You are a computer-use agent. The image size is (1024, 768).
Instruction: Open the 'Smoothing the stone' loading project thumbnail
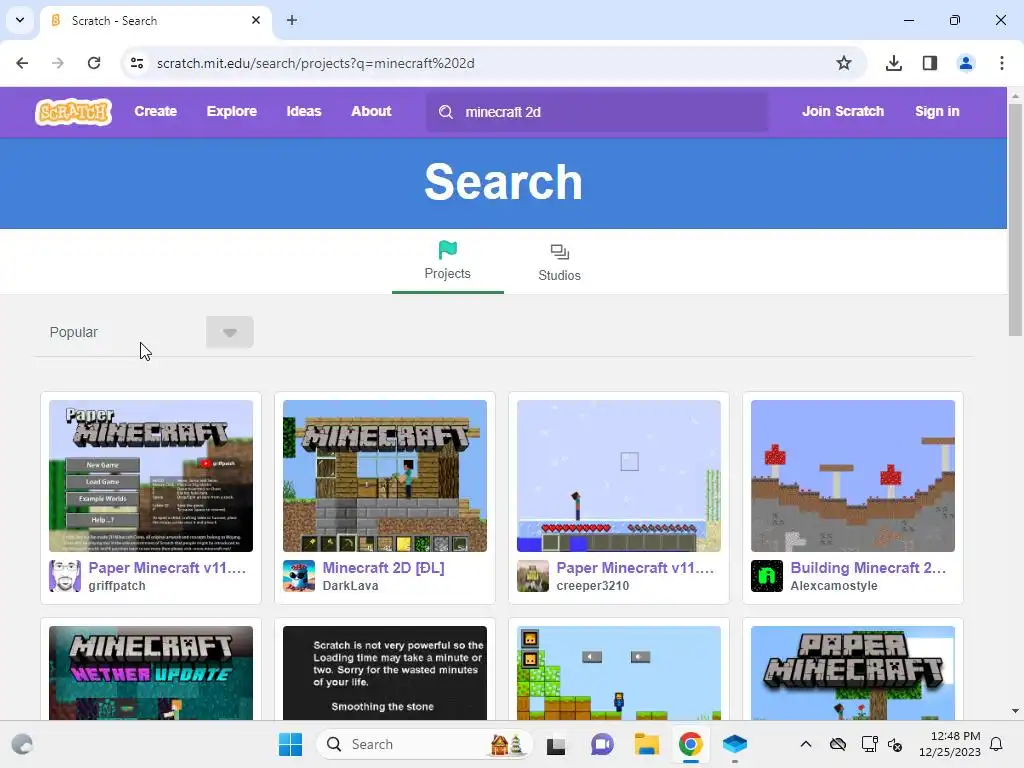click(x=385, y=673)
